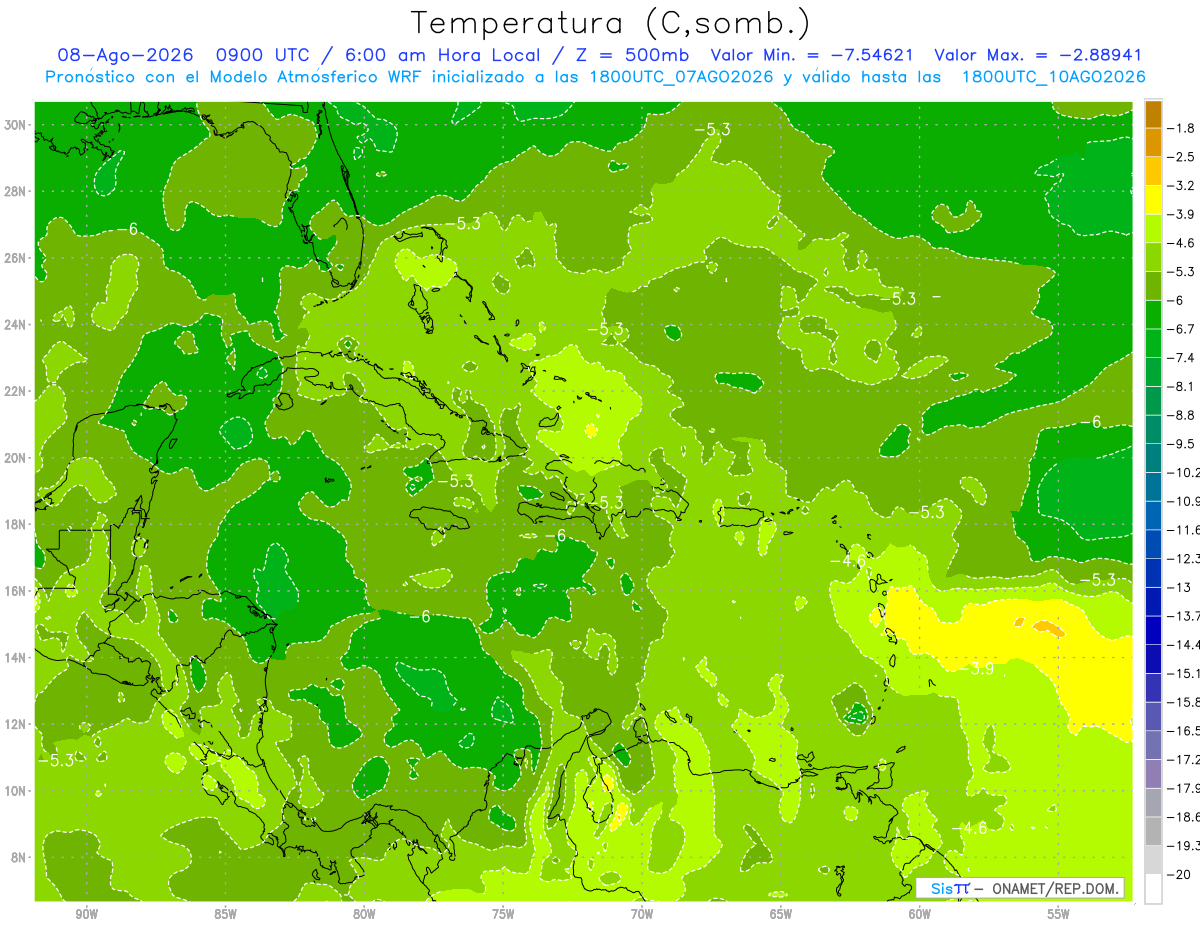
Task: Click the -2.5 legend value
Action: coord(1183,157)
